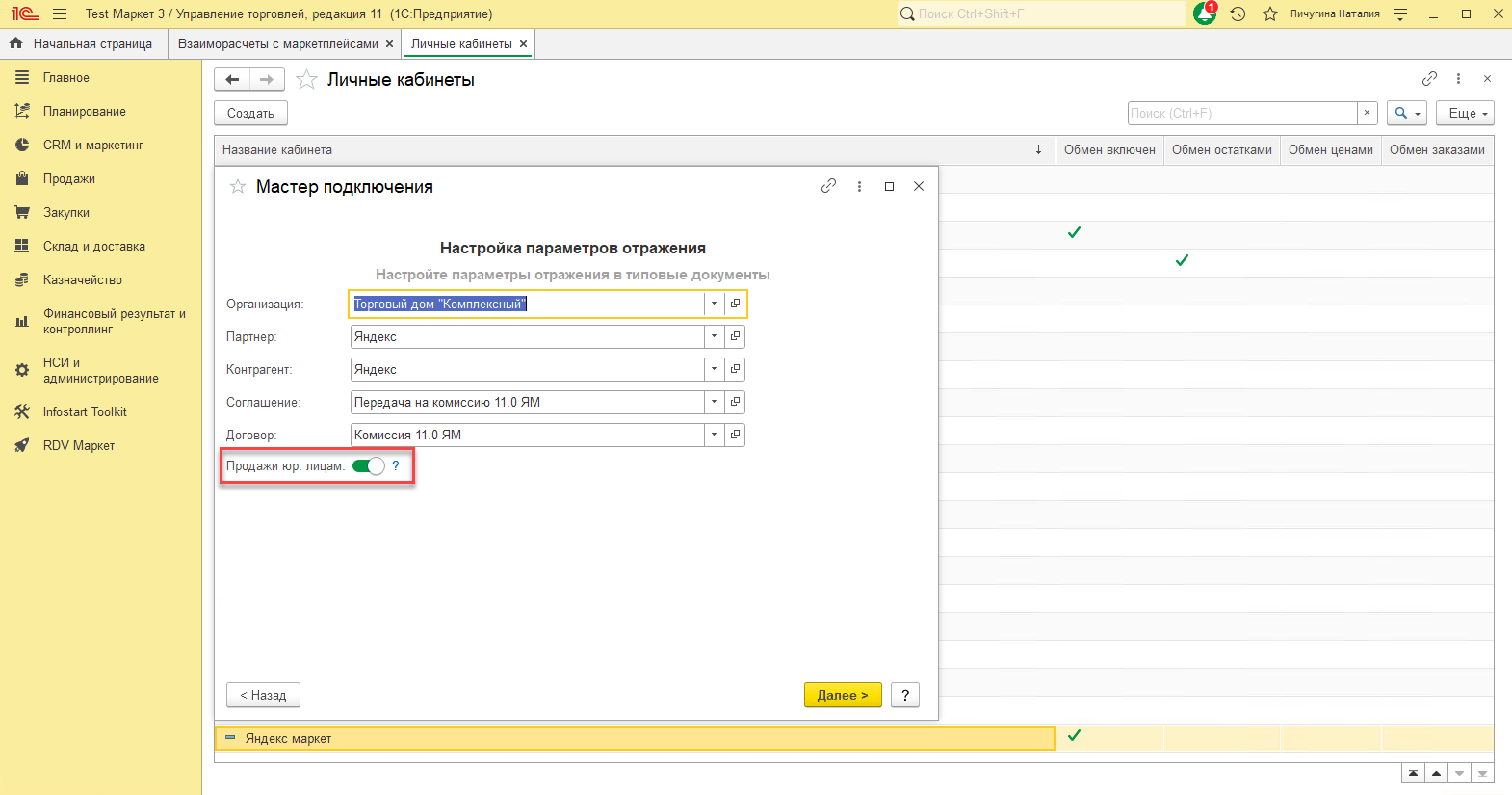The height and width of the screenshot is (795, 1512).
Task: Open the history clock icon
Action: [1238, 13]
